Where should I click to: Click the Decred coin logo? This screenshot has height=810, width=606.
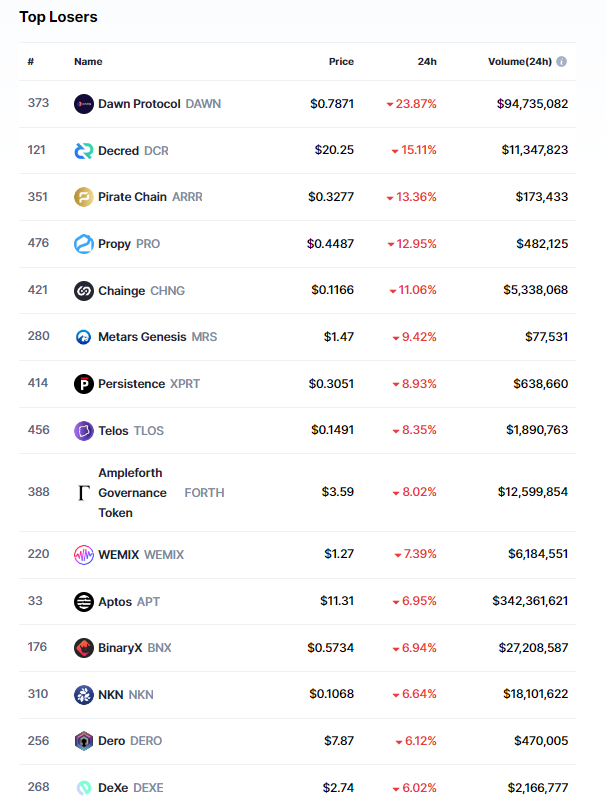click(x=84, y=151)
